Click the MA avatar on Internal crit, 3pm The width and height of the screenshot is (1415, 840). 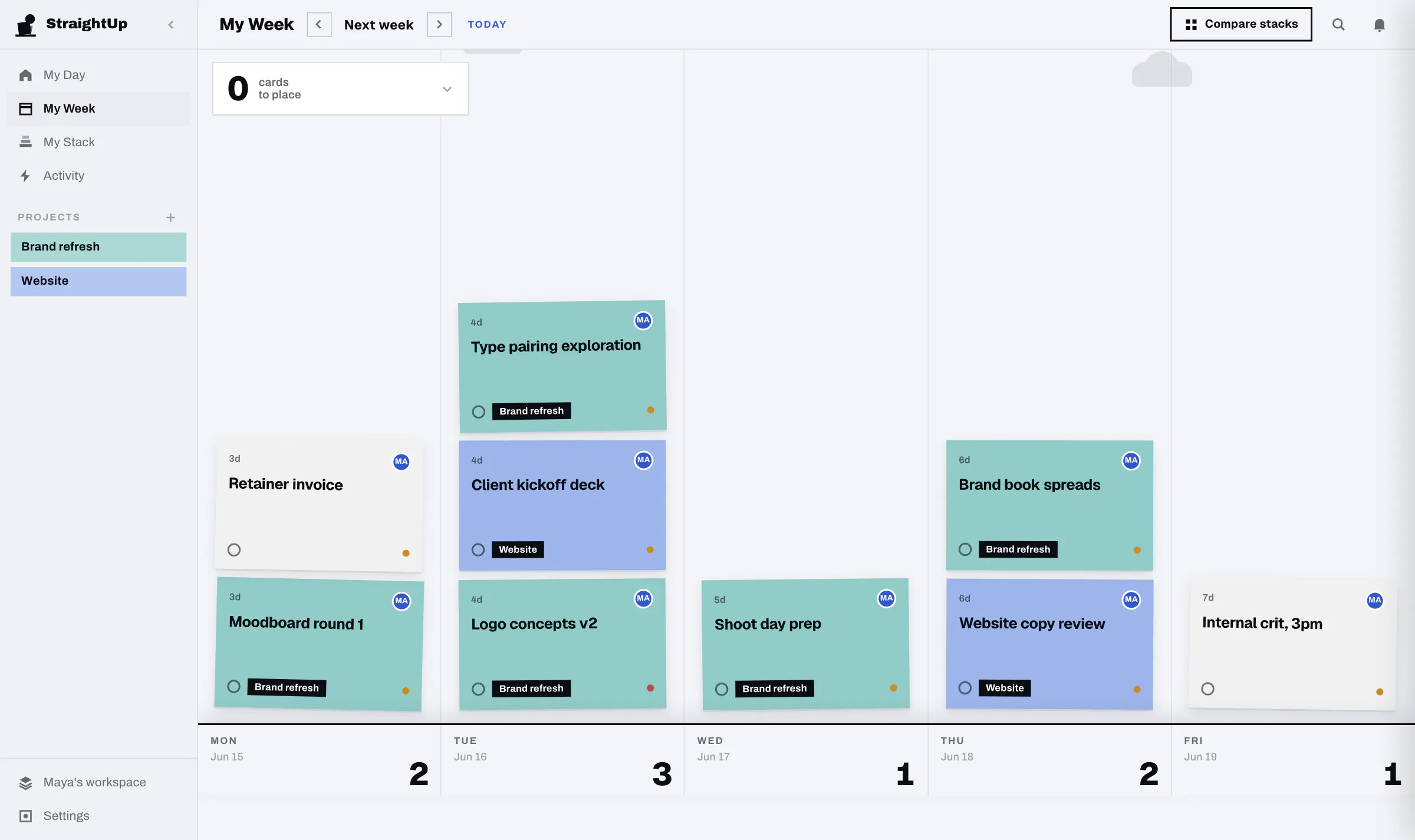[x=1374, y=600]
